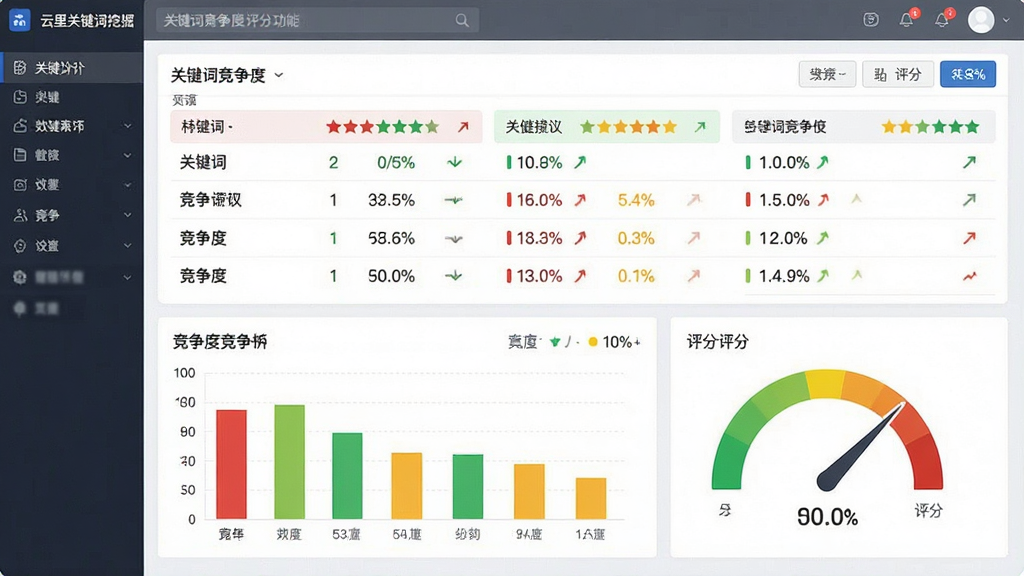Image resolution: width=1024 pixels, height=576 pixels.
Task: Expand the 设置 sidebar chevron
Action: pyautogui.click(x=127, y=246)
